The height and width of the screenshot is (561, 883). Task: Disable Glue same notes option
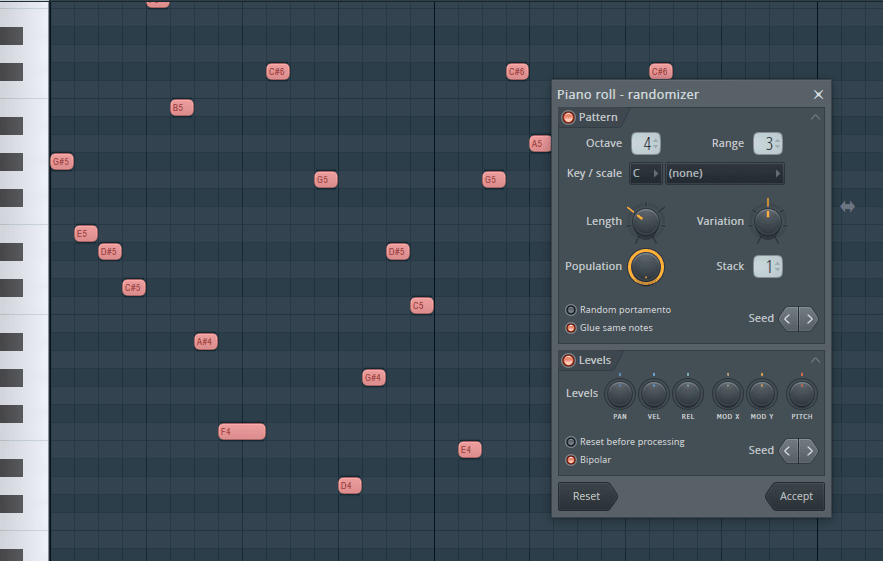[571, 328]
